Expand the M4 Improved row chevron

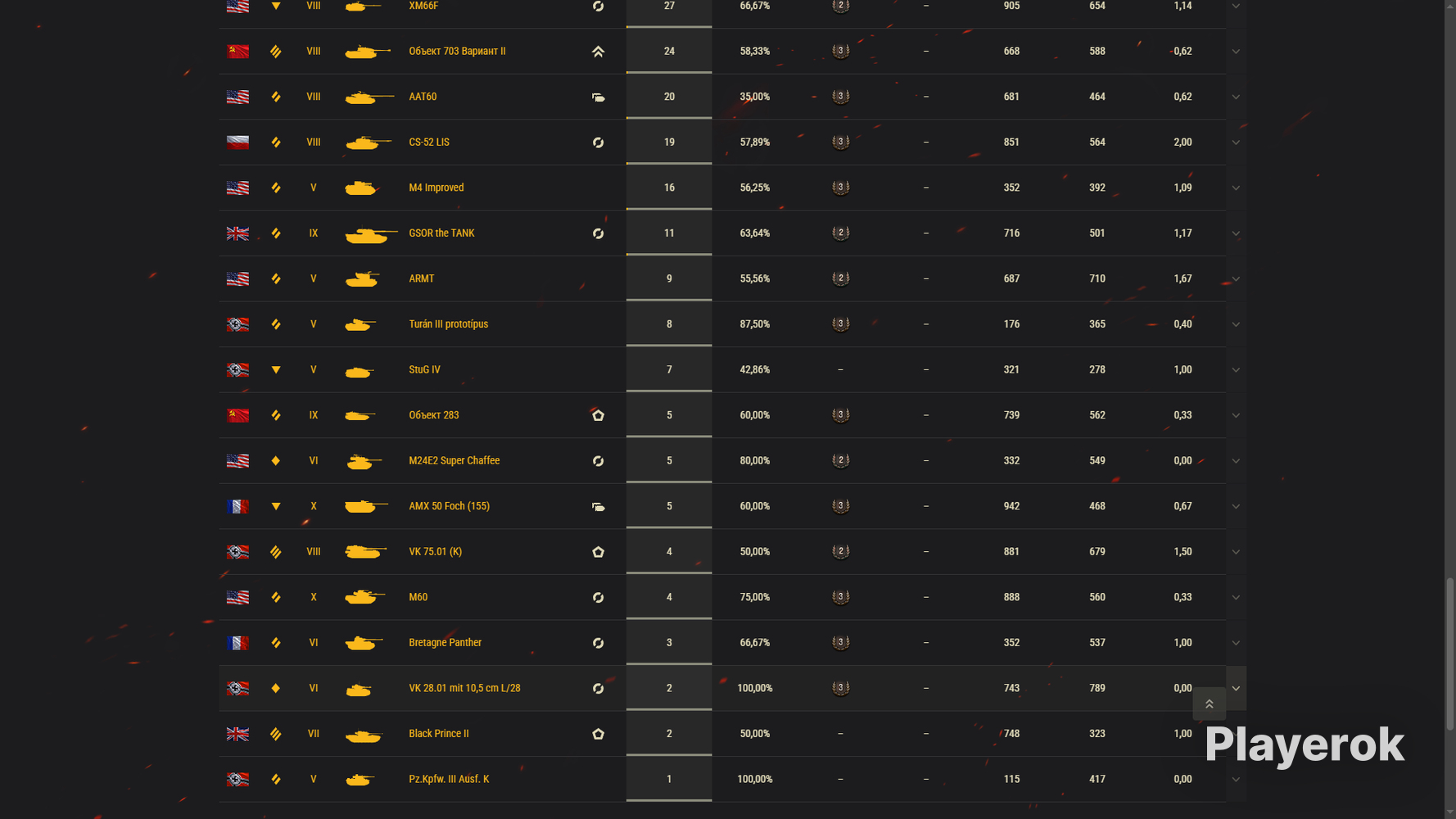click(x=1236, y=188)
